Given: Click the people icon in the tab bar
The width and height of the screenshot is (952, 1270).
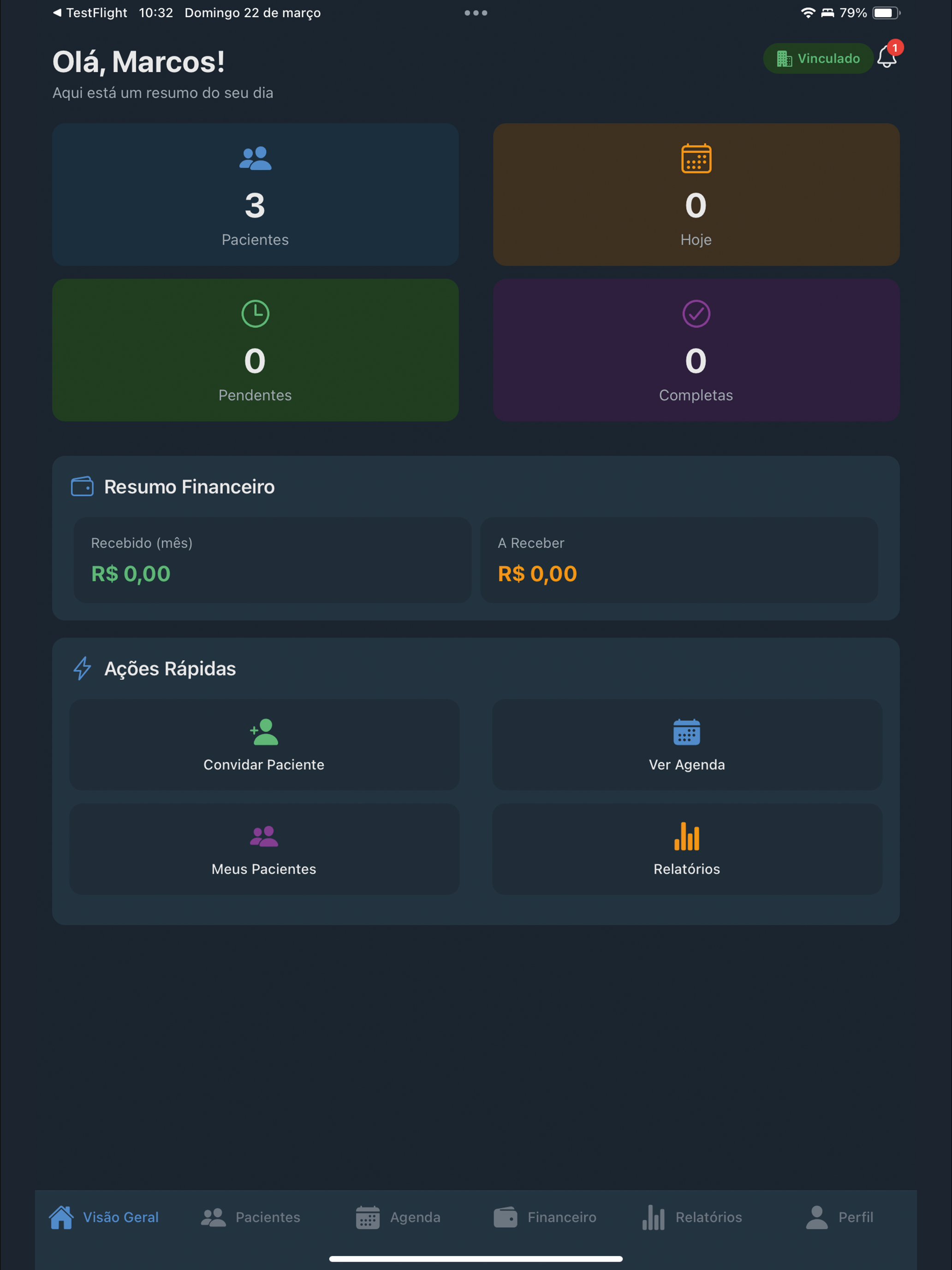Looking at the screenshot, I should 214,1218.
